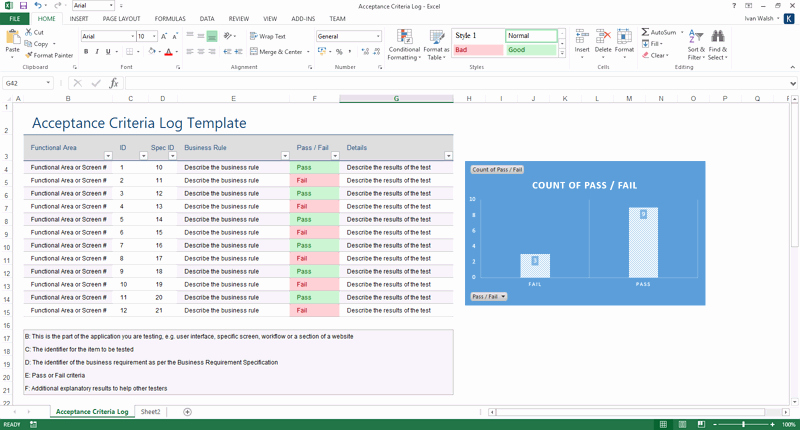Switch to the DATA ribbon tab
The image size is (800, 430).
pyautogui.click(x=207, y=18)
